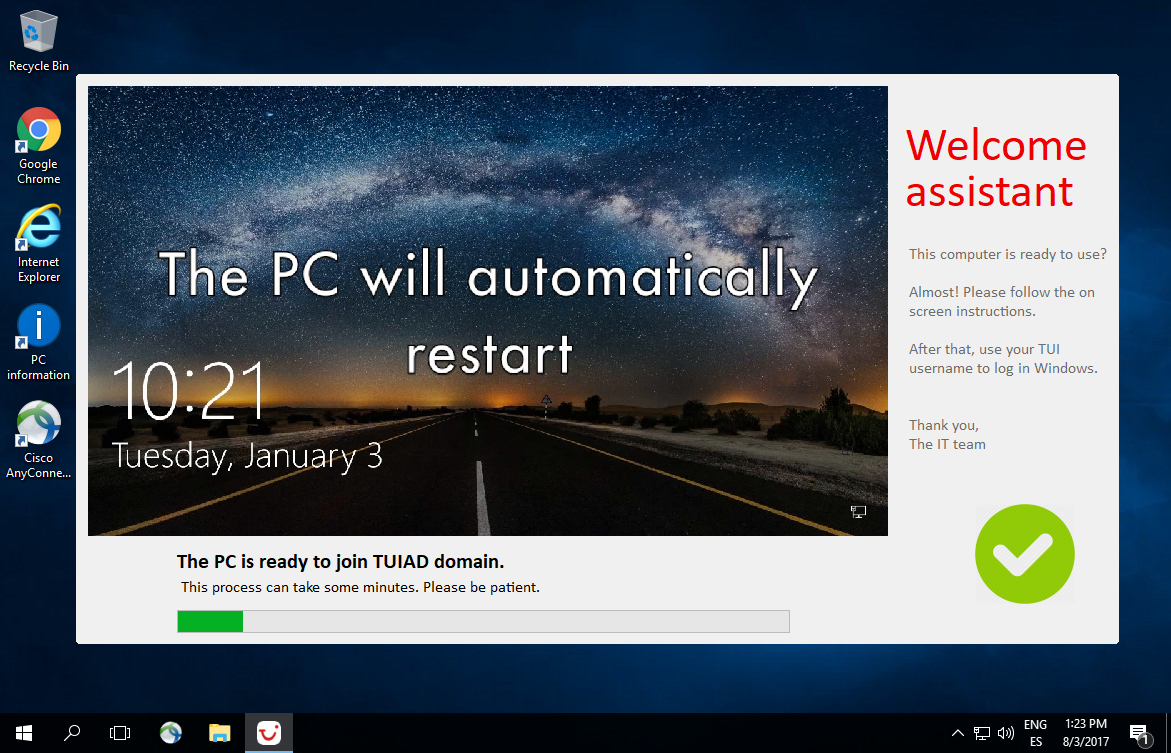Click "This computer is ready to use?" text
1171x753 pixels.
(x=1007, y=254)
